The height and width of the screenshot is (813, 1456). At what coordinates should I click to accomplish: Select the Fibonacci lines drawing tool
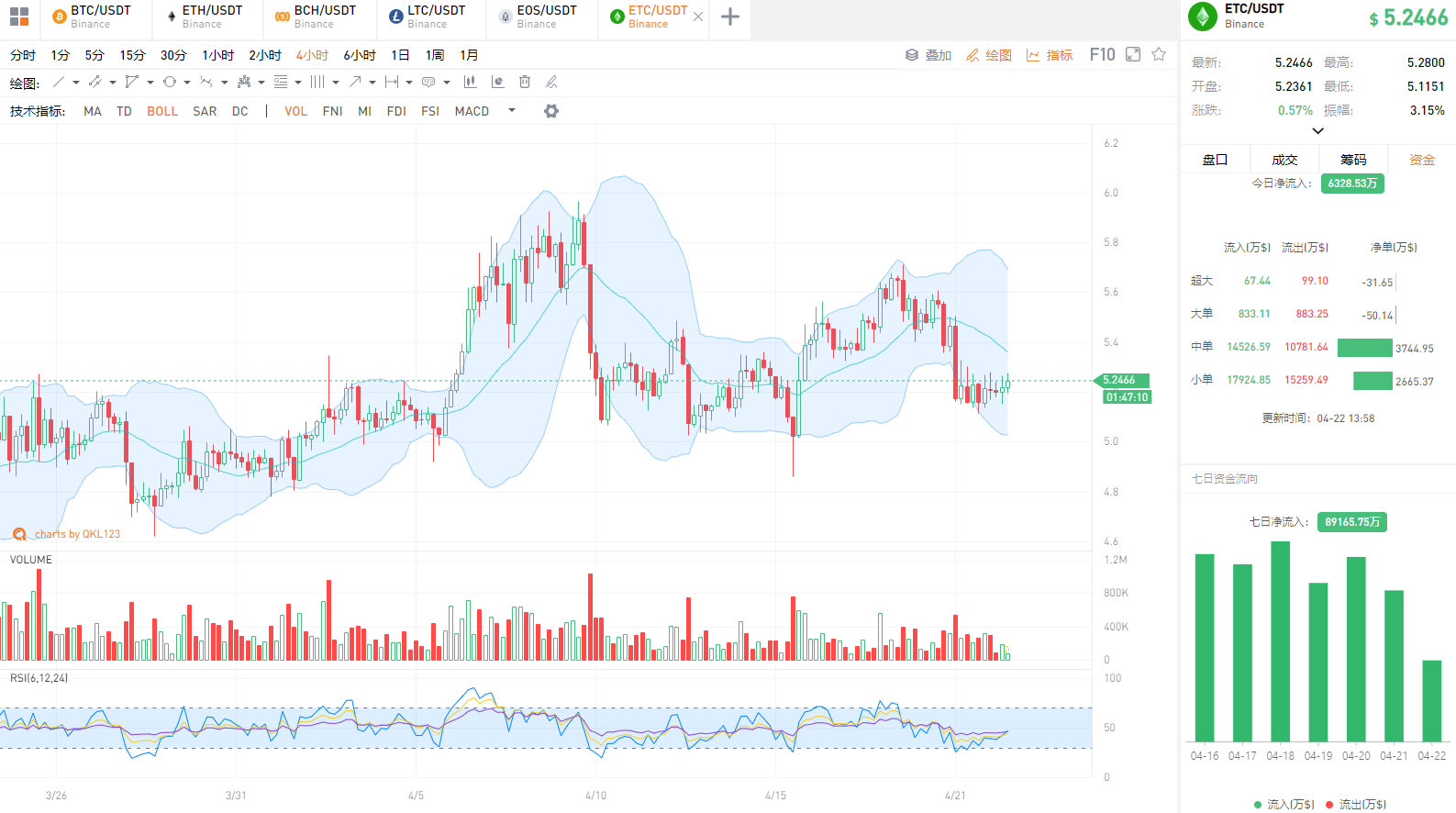[281, 82]
